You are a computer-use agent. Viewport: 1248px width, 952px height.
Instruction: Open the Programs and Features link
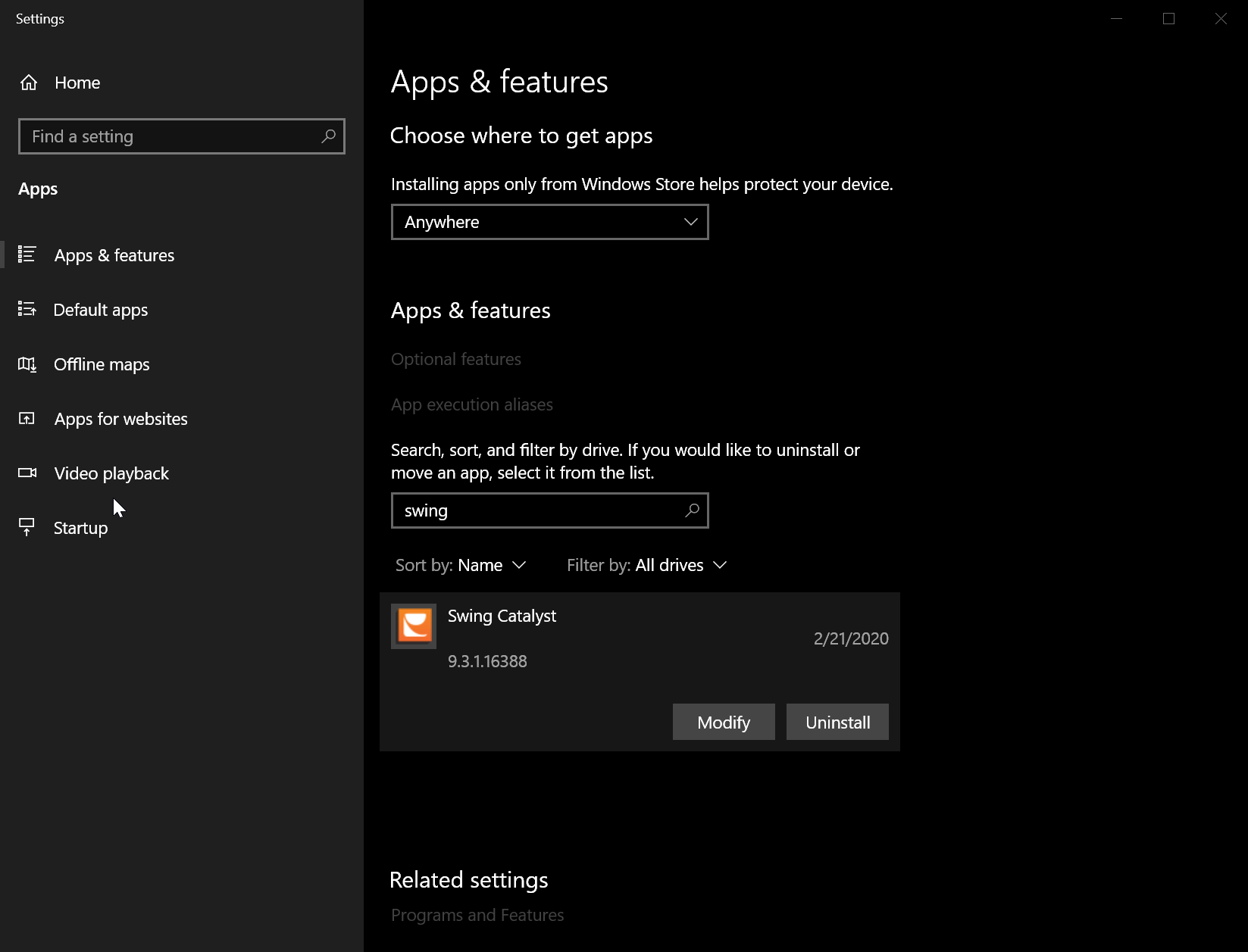[x=477, y=915]
